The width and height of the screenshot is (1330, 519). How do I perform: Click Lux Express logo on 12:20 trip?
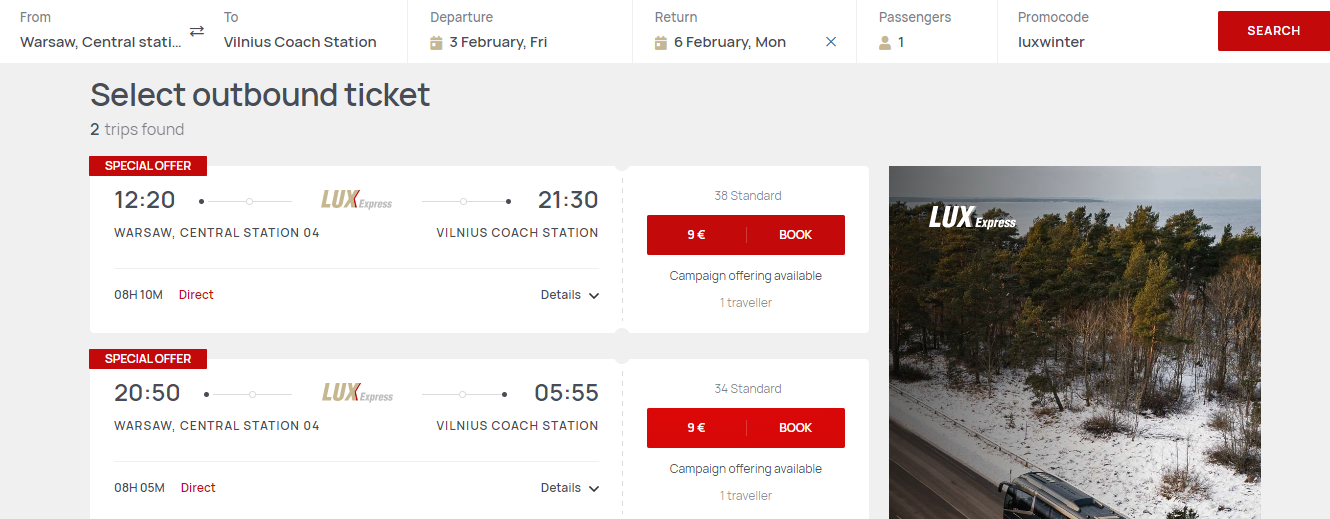click(356, 200)
